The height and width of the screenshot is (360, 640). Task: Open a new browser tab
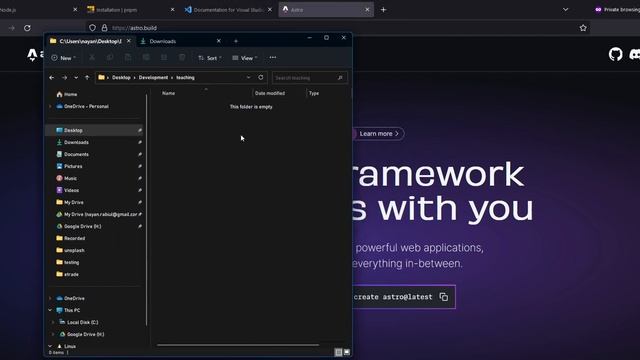pyautogui.click(x=383, y=9)
